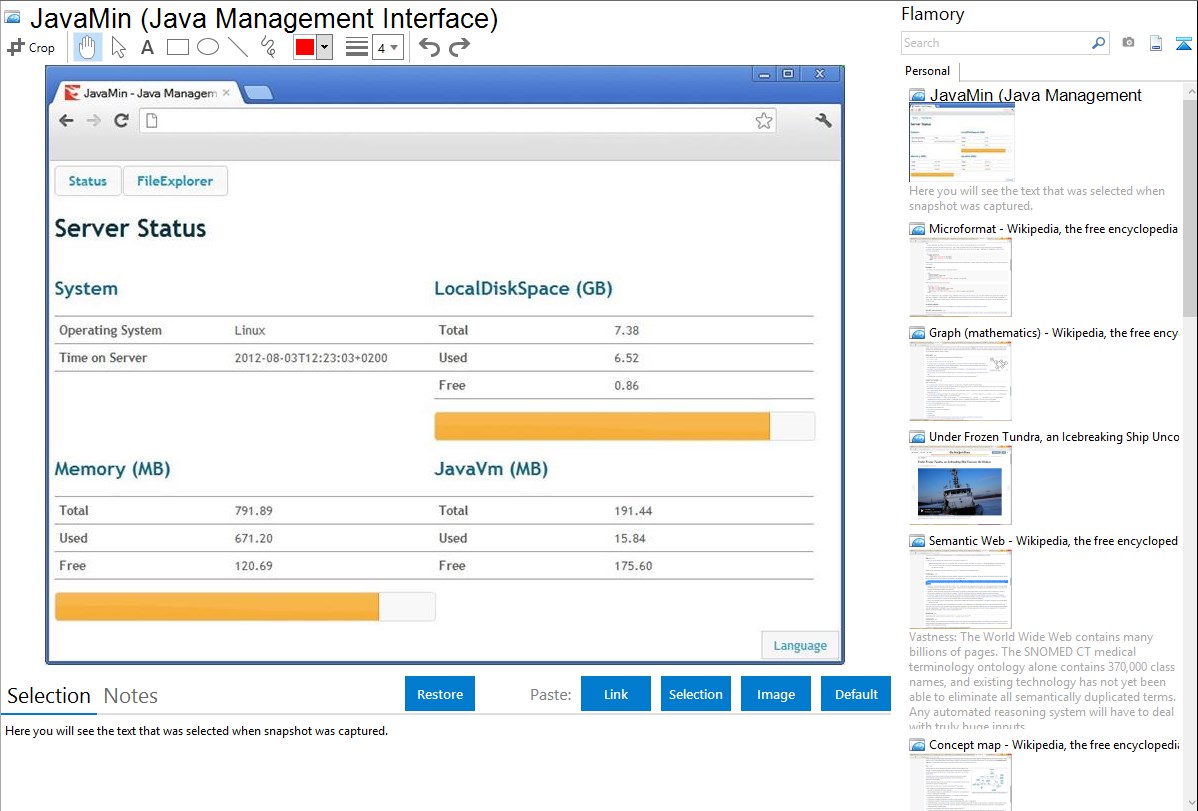Open the JavaMin snapshot thumbnail in the list
This screenshot has width=1198, height=811.
(x=962, y=143)
